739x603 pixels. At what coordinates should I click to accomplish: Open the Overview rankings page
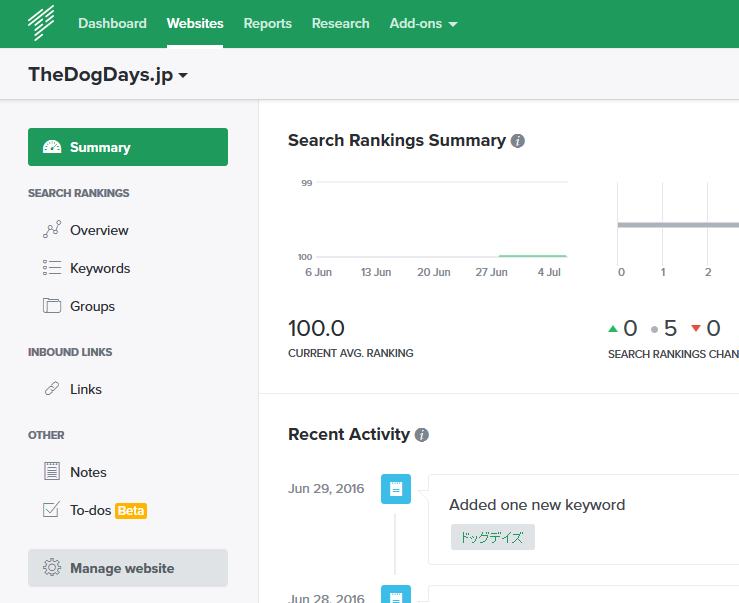(99, 230)
